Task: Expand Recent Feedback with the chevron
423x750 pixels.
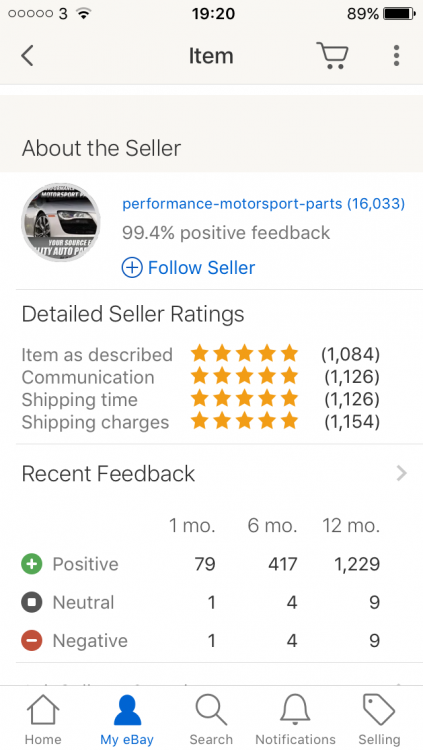Action: pos(401,474)
